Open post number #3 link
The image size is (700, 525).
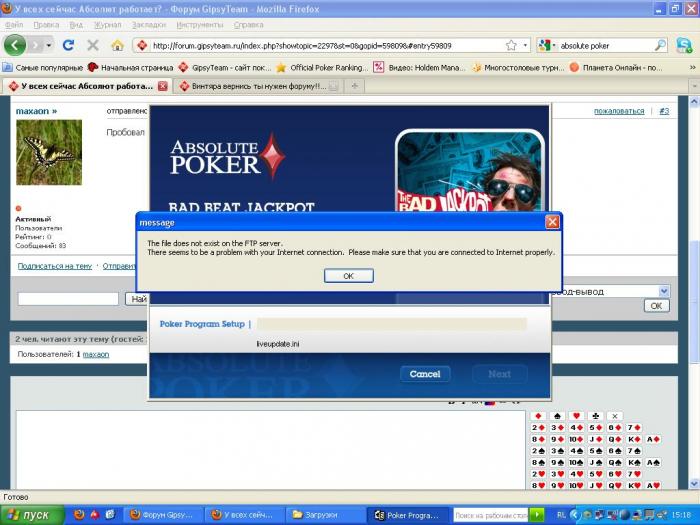click(x=664, y=111)
